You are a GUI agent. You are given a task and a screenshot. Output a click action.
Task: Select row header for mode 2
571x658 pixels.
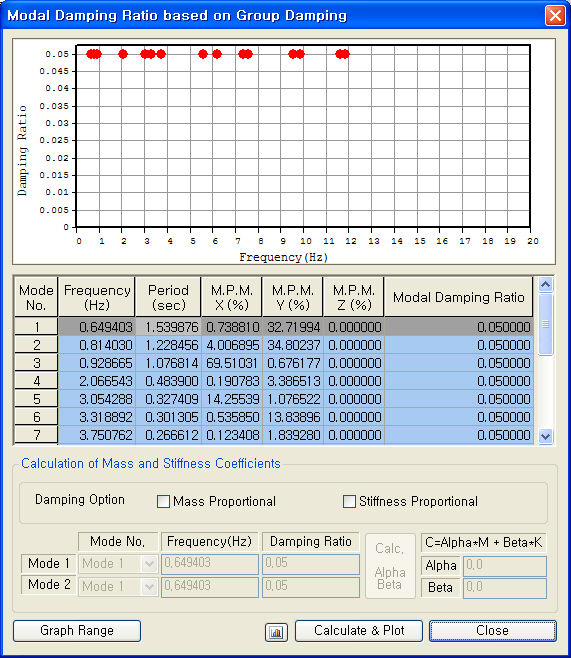[x=36, y=345]
